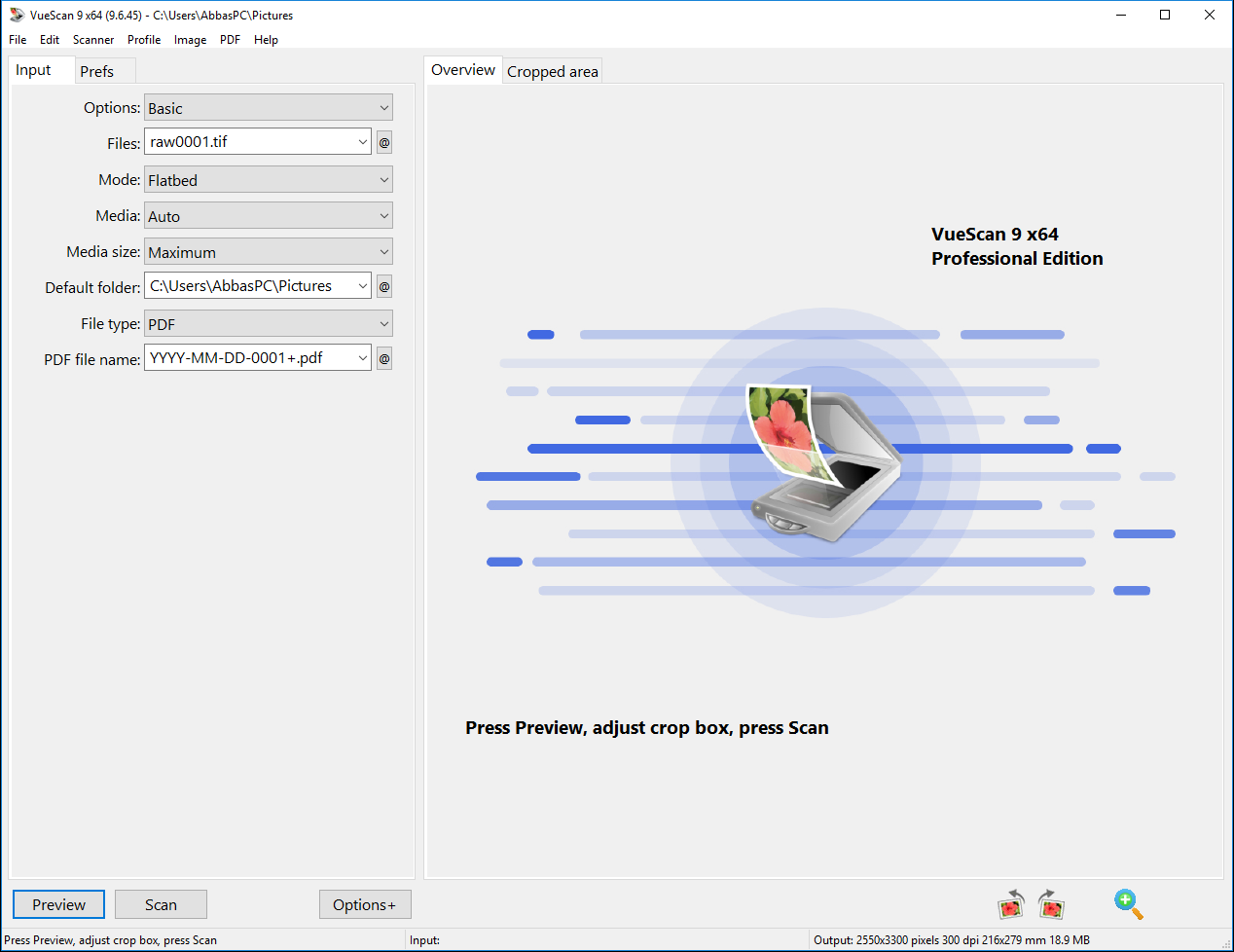Open the Media dropdown showing Auto

(269, 215)
